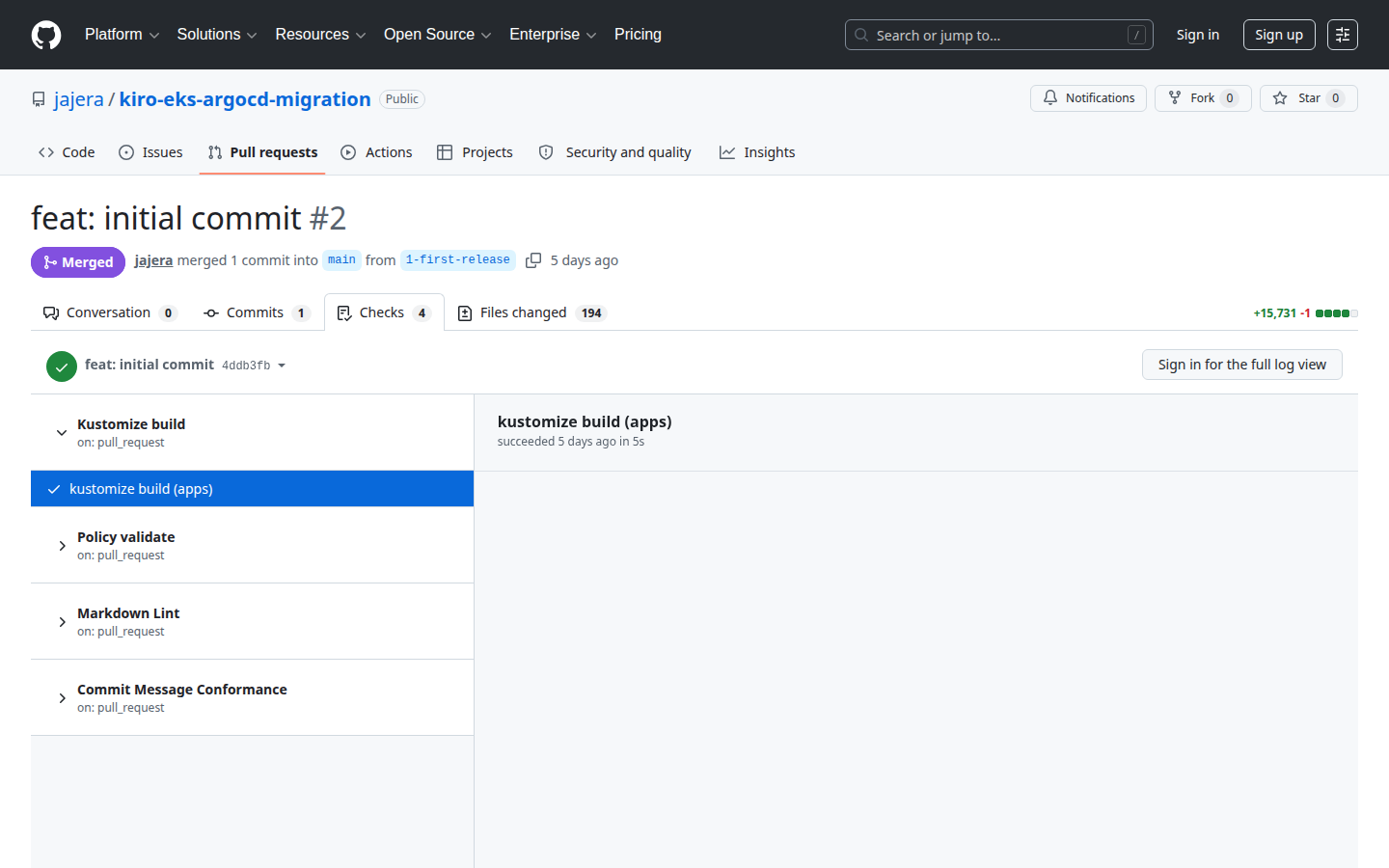Focus the Search or jump to field
Viewport: 1389px width, 868px height.
coord(998,35)
